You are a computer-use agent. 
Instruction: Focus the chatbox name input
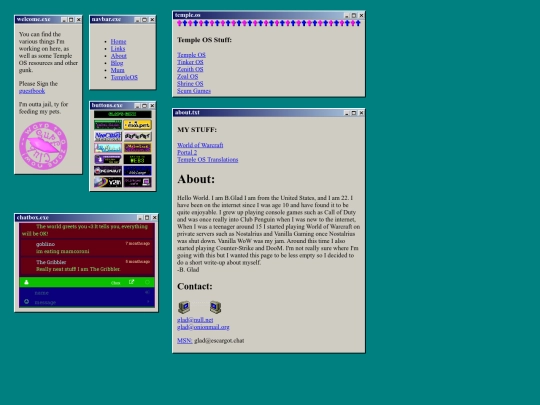pos(88,293)
